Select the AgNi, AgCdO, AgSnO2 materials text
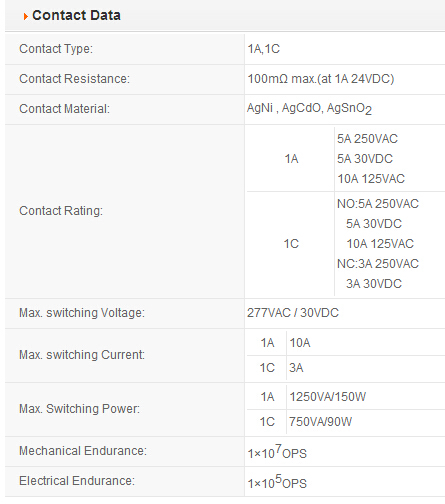The width and height of the screenshot is (445, 504). (309, 109)
